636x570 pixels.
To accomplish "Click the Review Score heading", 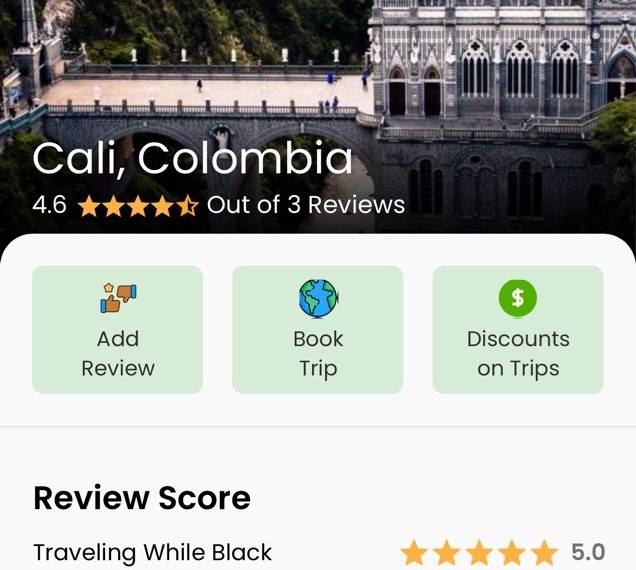I will (142, 498).
